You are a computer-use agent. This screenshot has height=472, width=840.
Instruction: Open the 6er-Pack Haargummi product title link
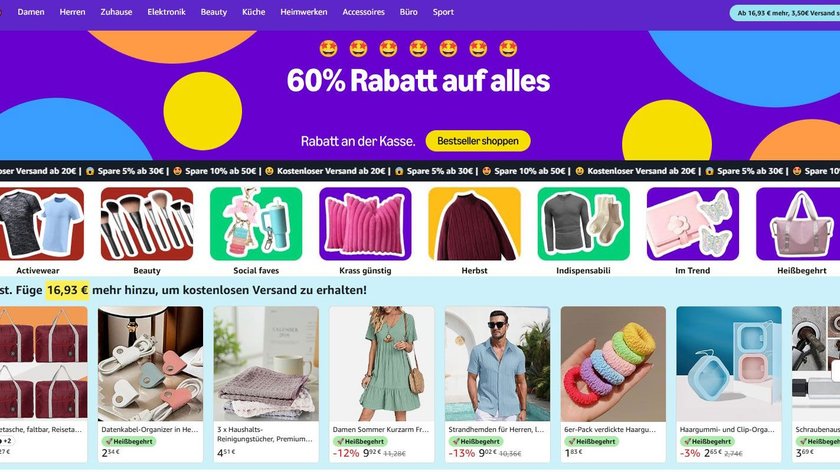point(610,429)
